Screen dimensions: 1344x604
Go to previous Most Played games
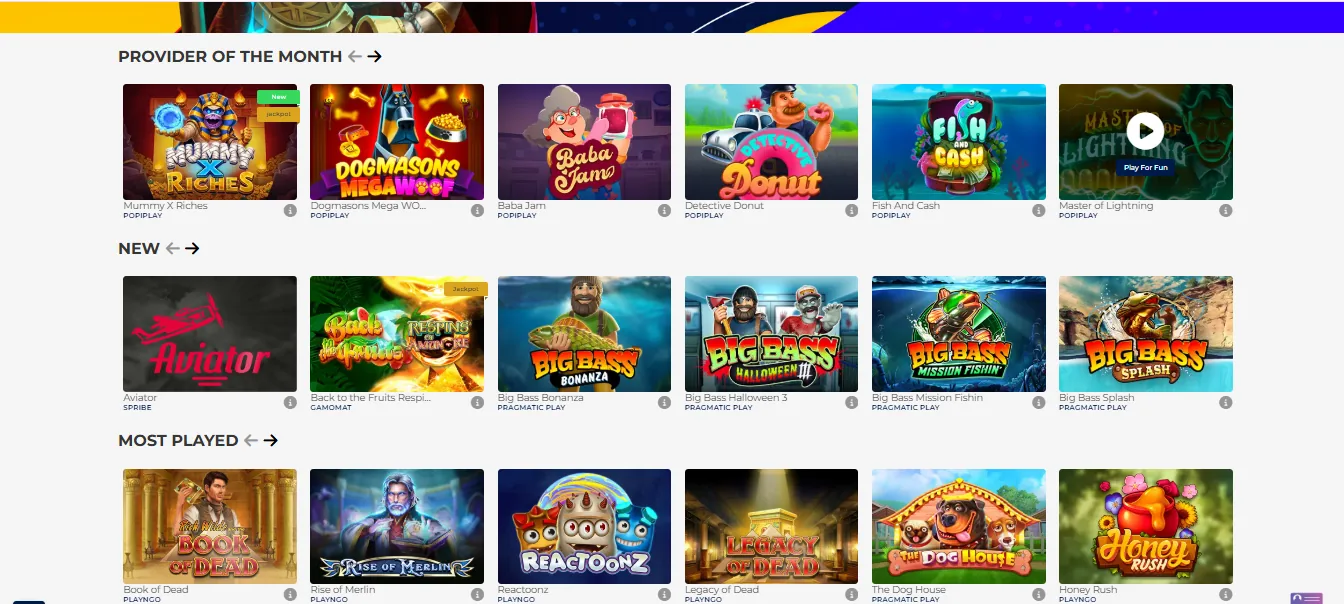coord(250,441)
